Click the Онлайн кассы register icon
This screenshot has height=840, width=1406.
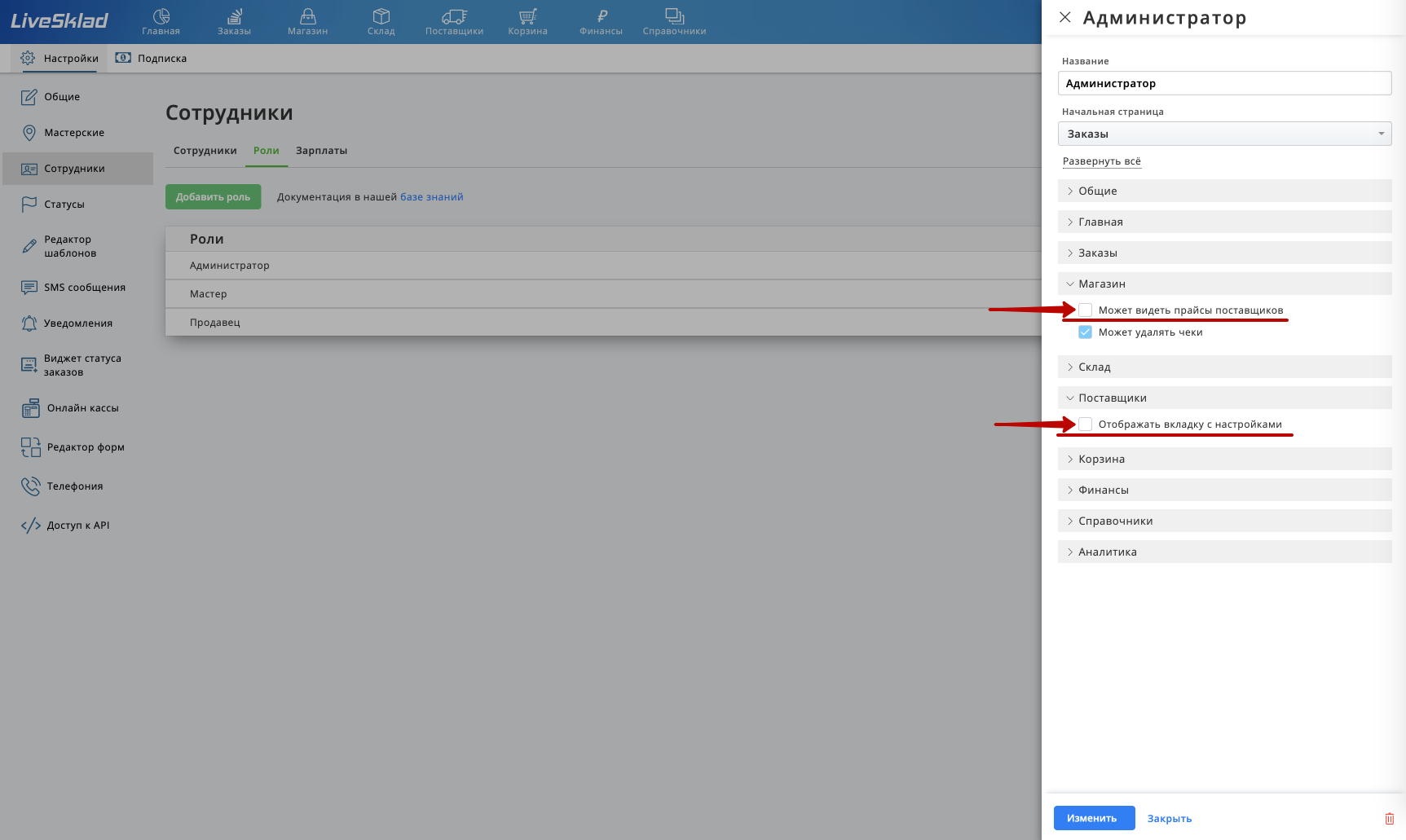(31, 408)
